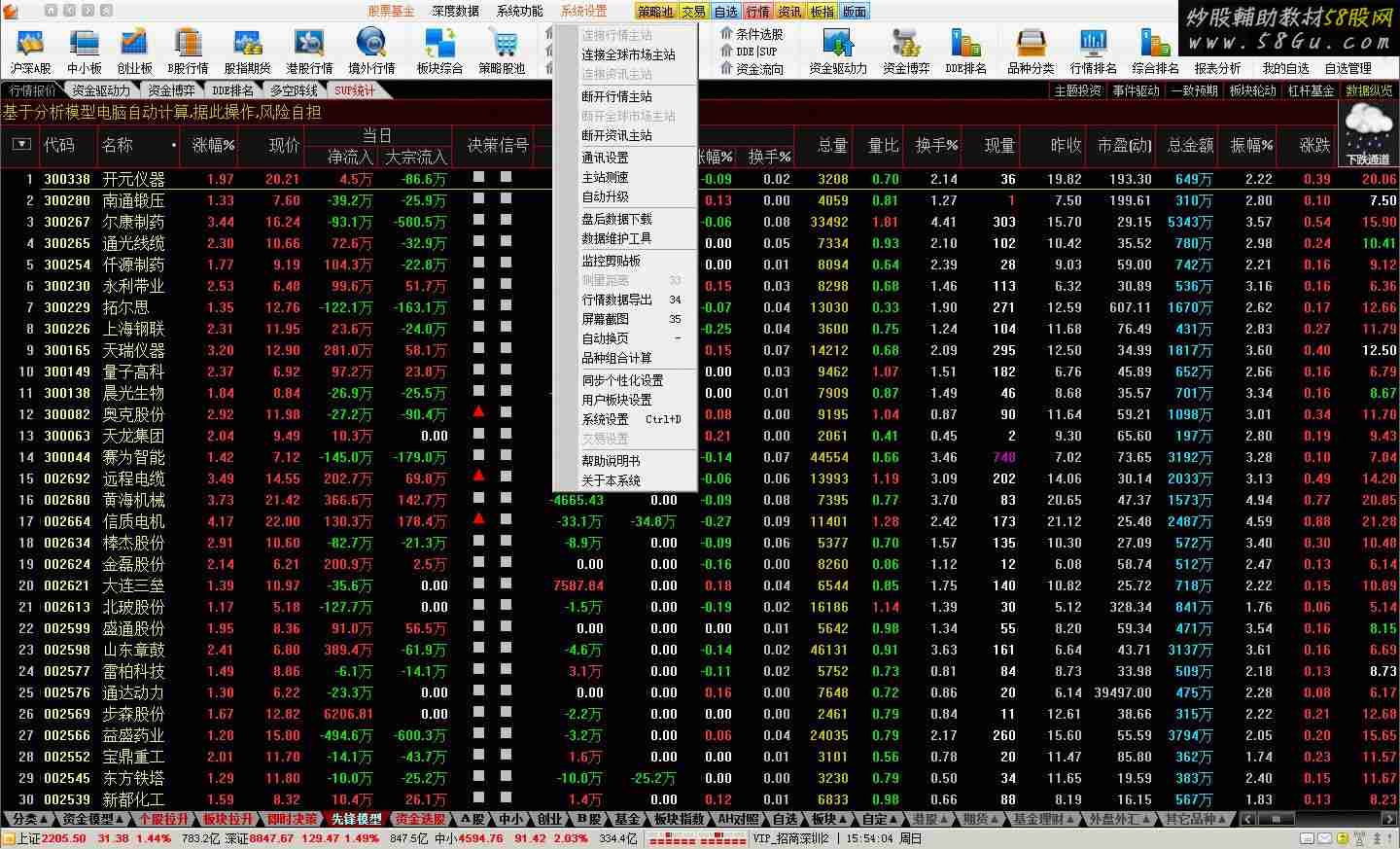This screenshot has width=1400, height=849.
Task: Expand the 自定 bottom dropdown tab
Action: tap(880, 819)
